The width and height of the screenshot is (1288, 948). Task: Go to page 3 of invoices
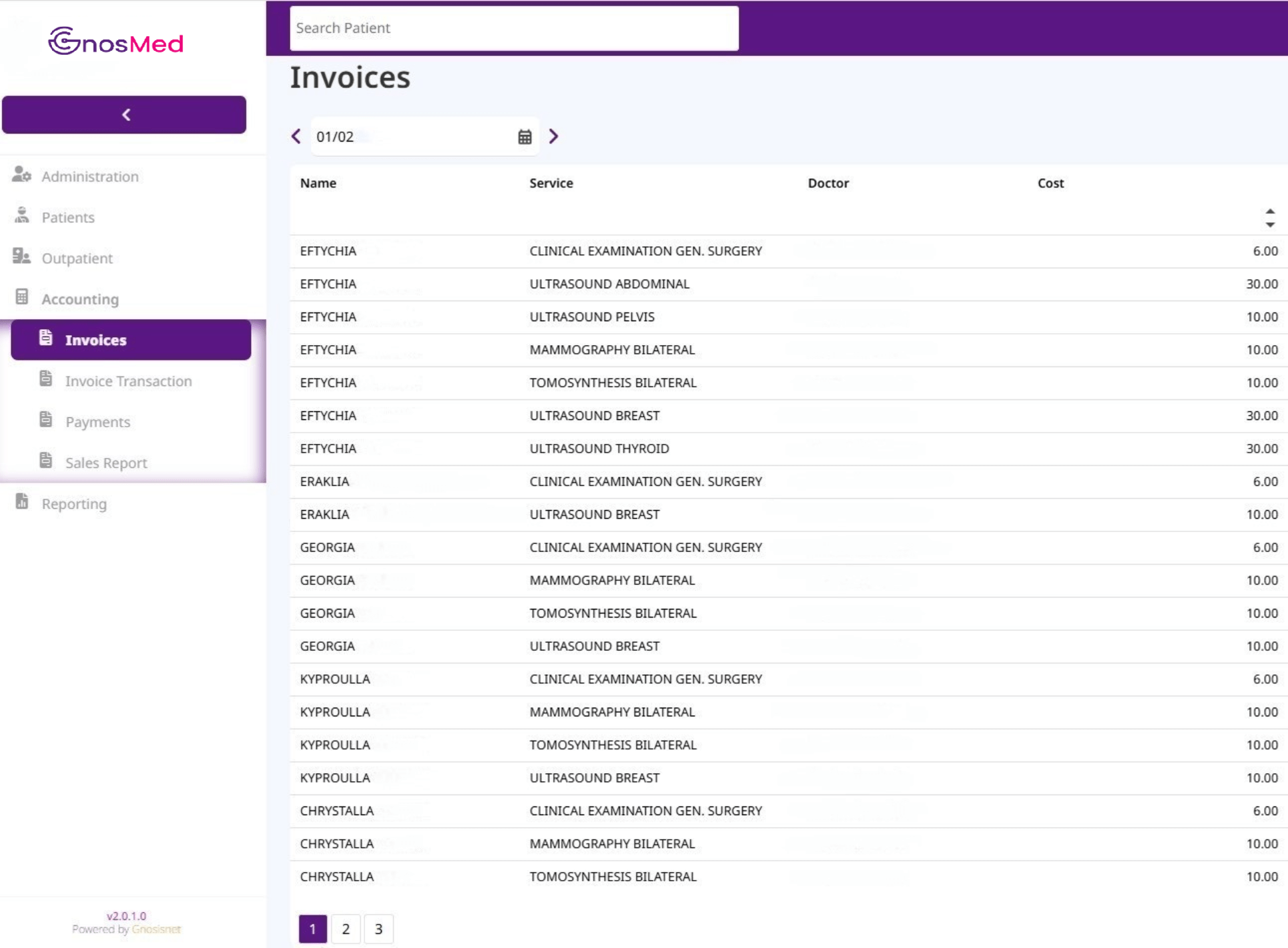point(378,929)
